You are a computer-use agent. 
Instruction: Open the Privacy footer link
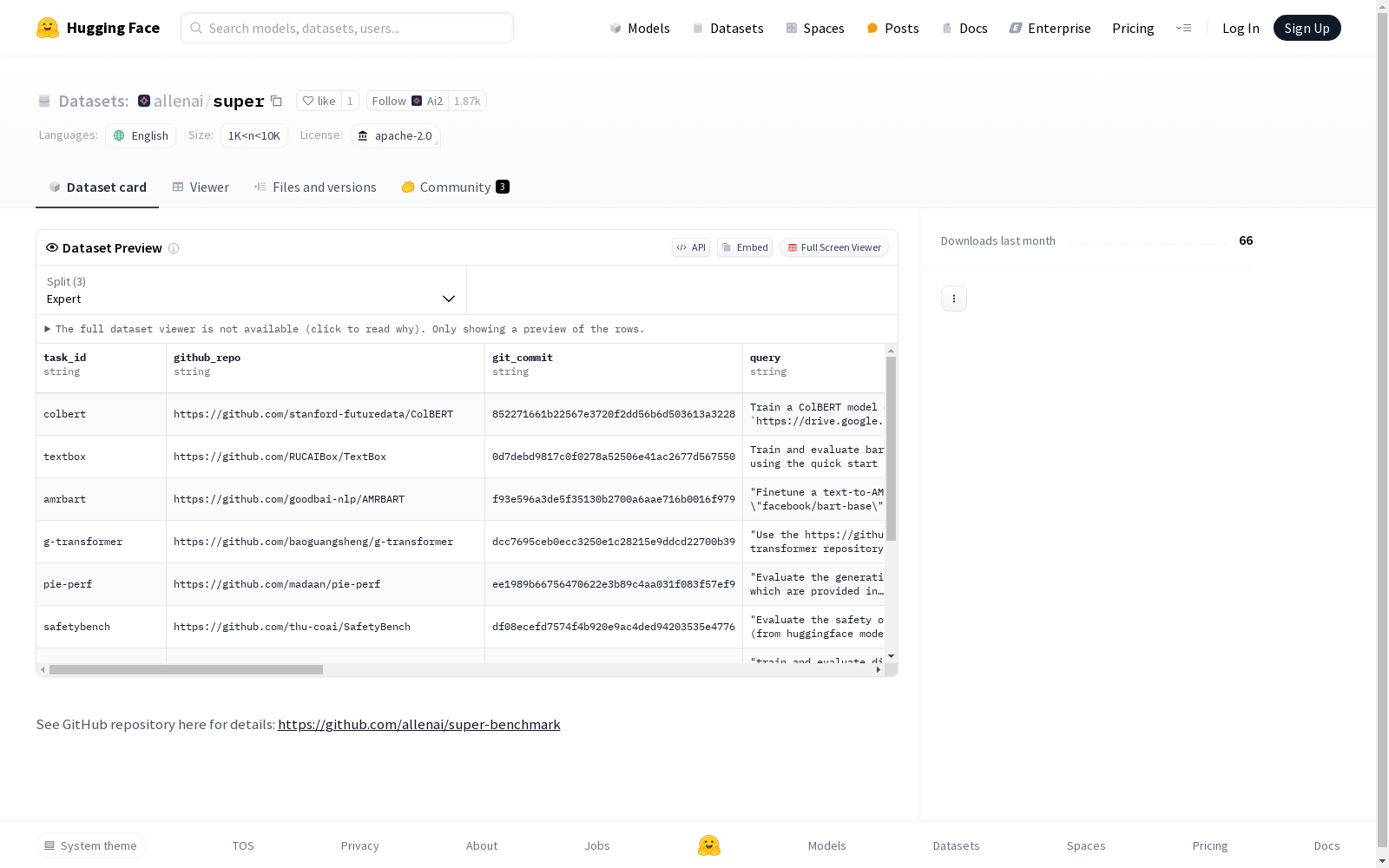click(x=359, y=845)
